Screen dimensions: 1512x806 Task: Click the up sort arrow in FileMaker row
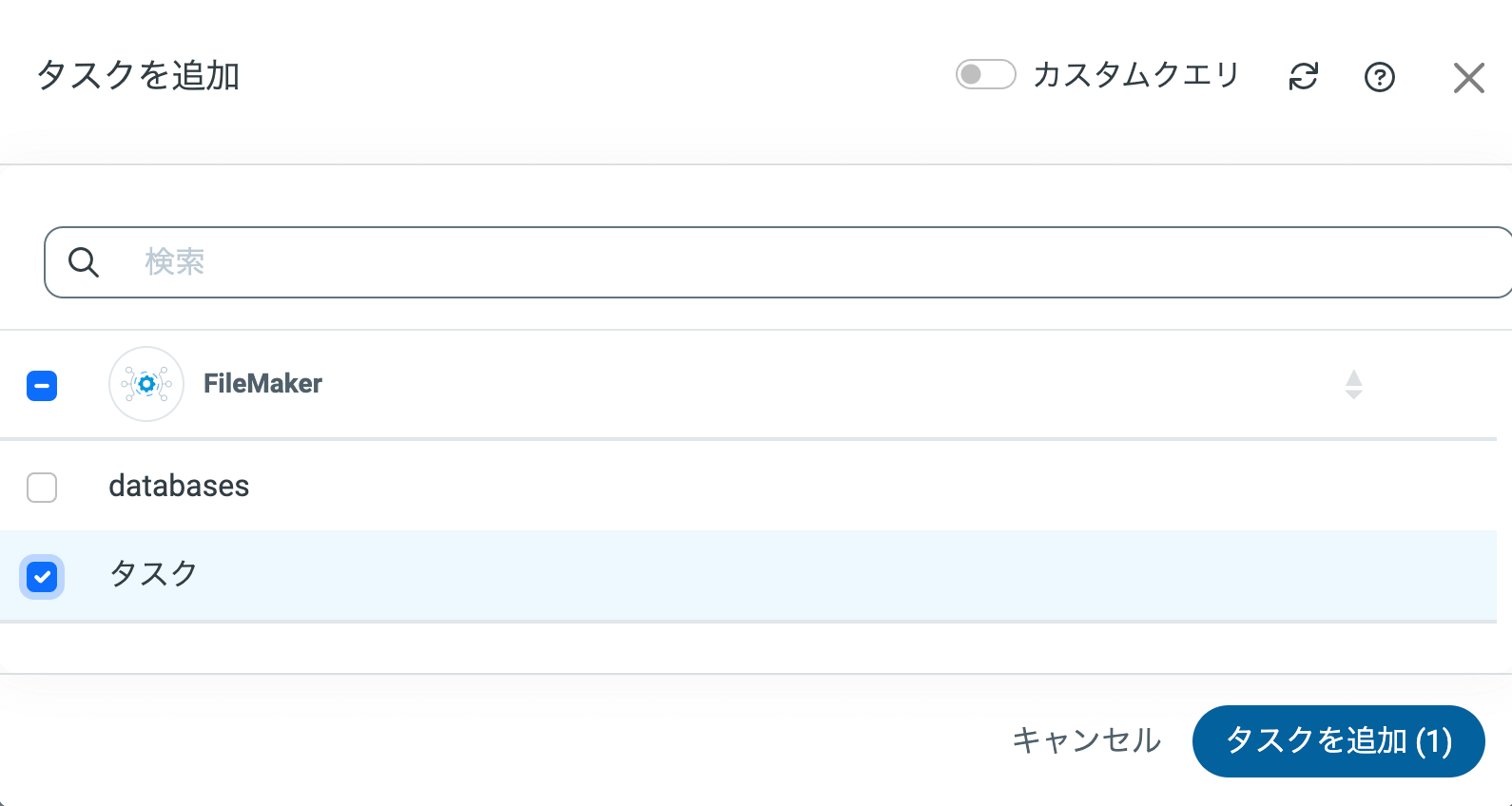click(1354, 377)
